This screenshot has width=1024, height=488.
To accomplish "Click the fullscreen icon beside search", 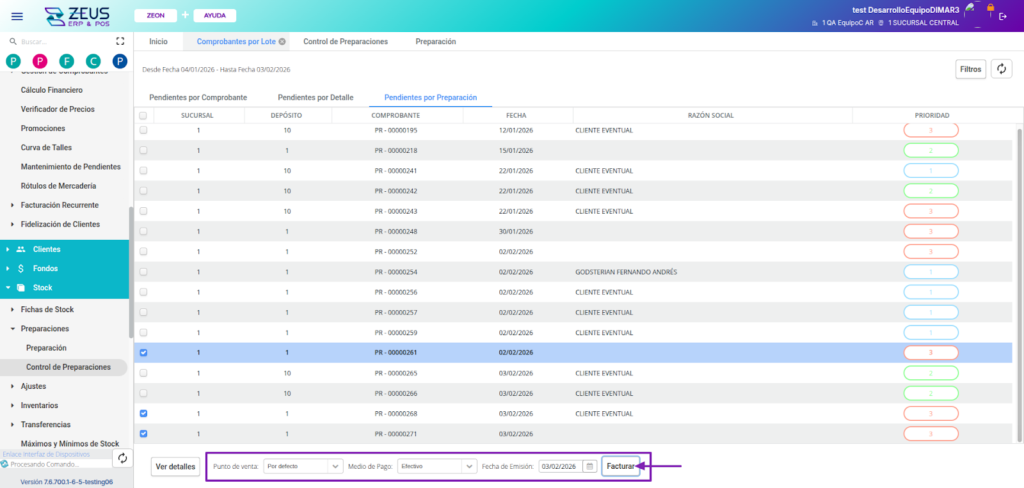I will click(121, 41).
